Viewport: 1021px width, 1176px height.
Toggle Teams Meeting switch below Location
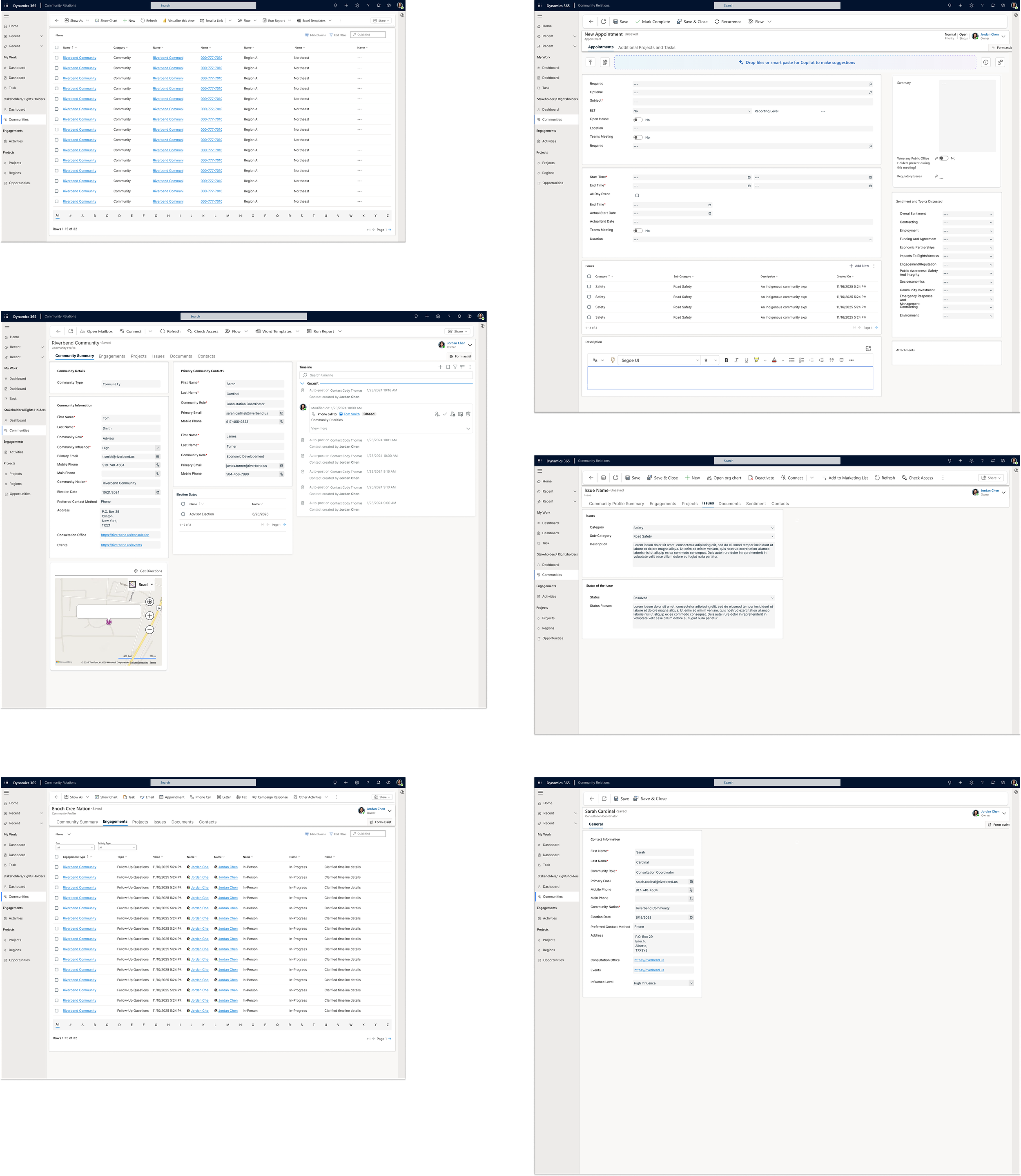click(x=638, y=137)
